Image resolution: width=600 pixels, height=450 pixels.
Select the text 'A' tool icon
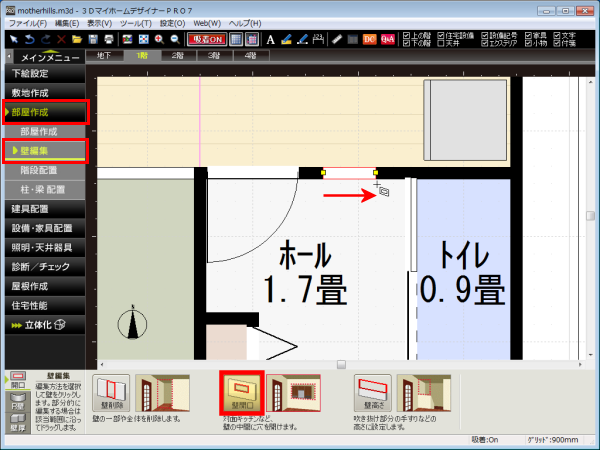270,39
